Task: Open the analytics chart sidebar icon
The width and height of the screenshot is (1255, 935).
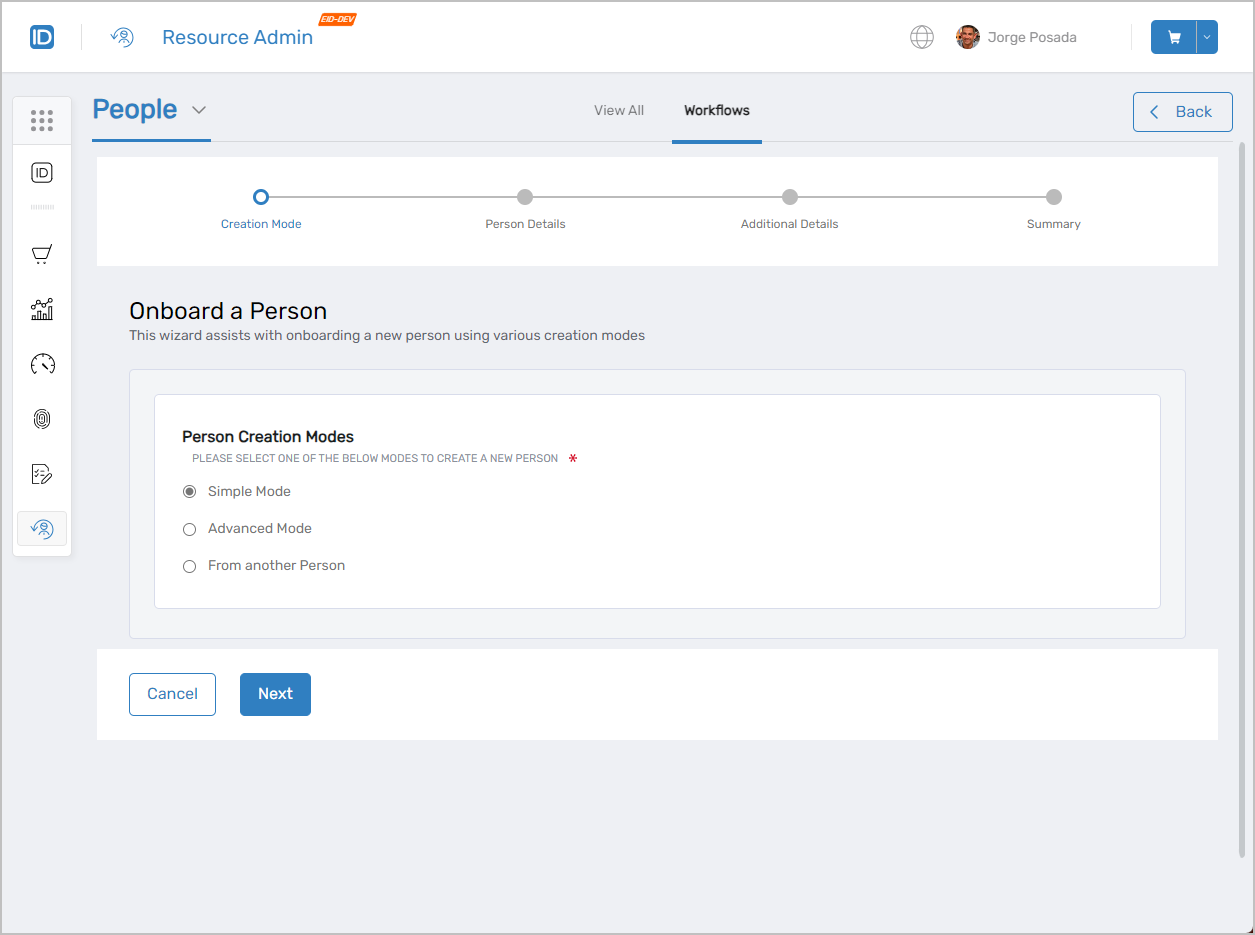Action: click(x=41, y=309)
